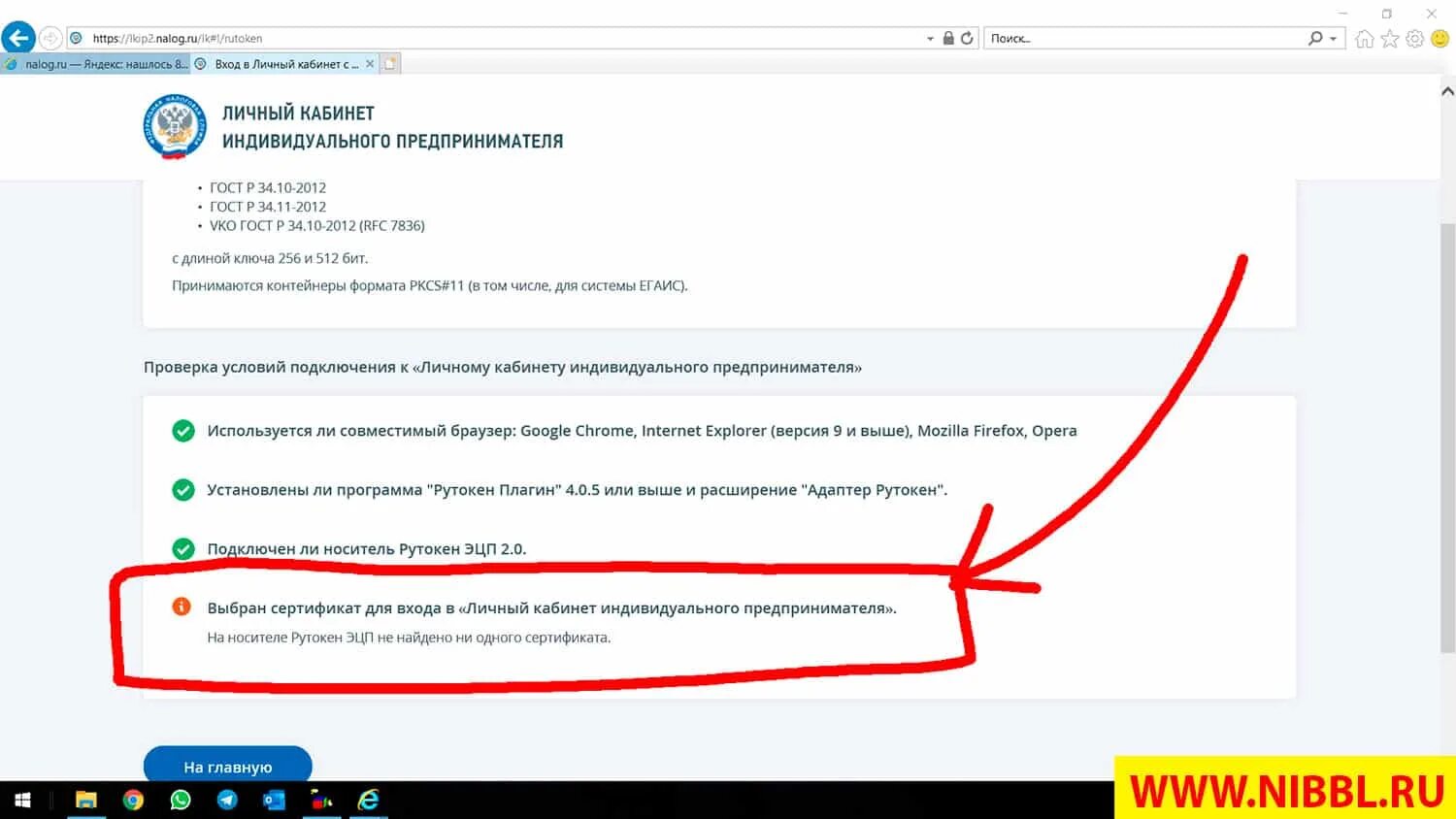
Task: Click orange info icon beside Выбран сертификат
Action: (x=182, y=606)
